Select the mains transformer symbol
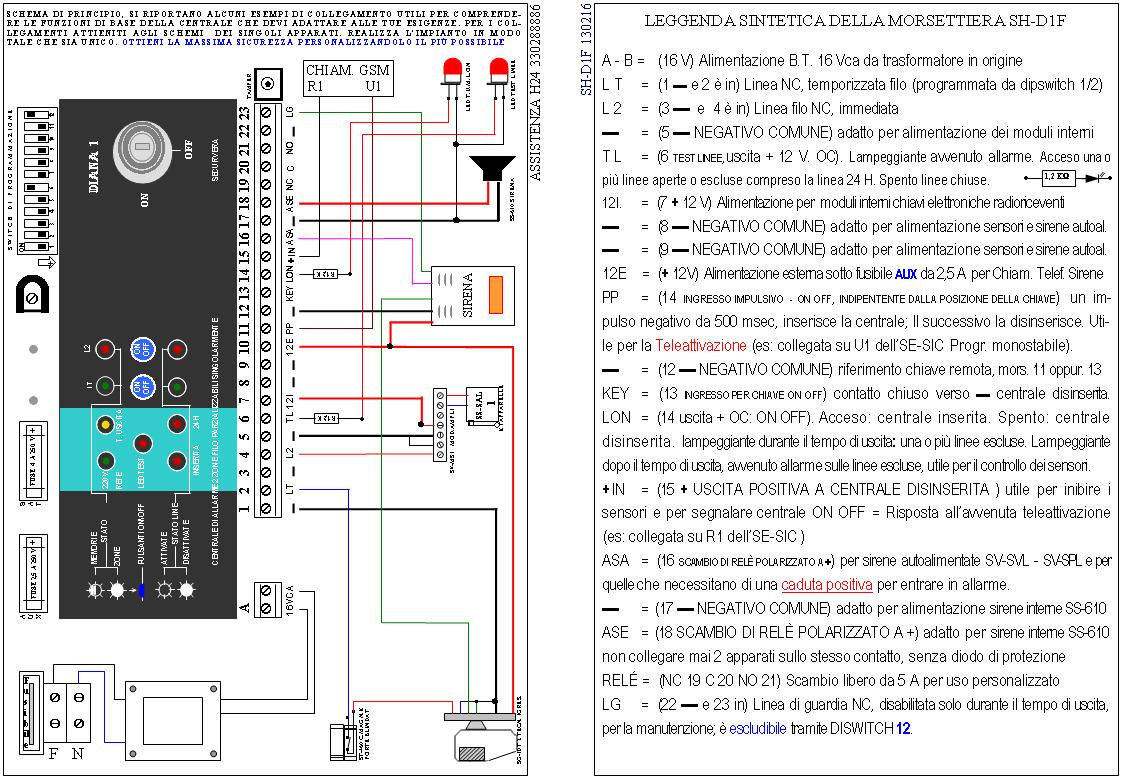 tap(172, 721)
